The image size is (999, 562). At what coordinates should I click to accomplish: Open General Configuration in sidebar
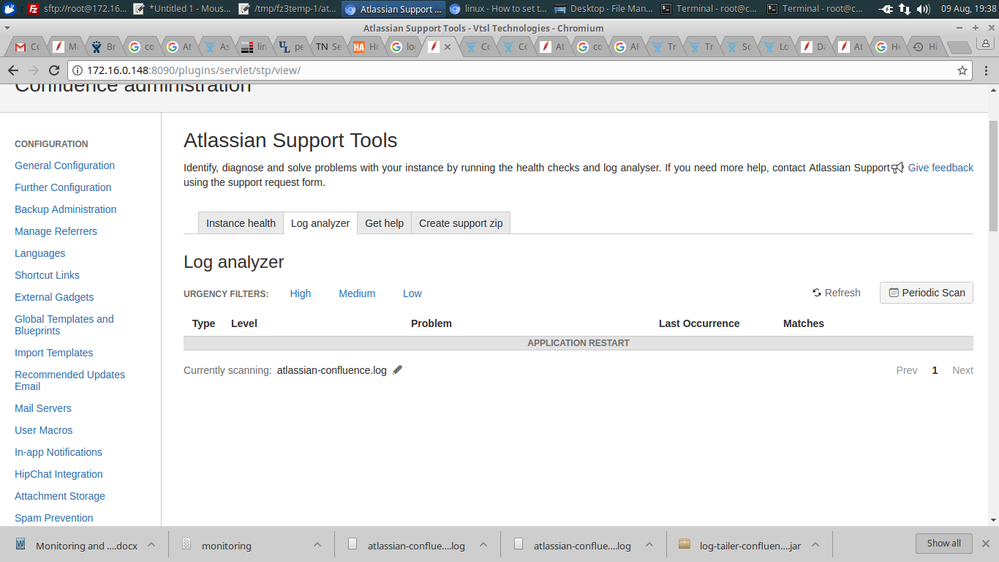pos(65,165)
